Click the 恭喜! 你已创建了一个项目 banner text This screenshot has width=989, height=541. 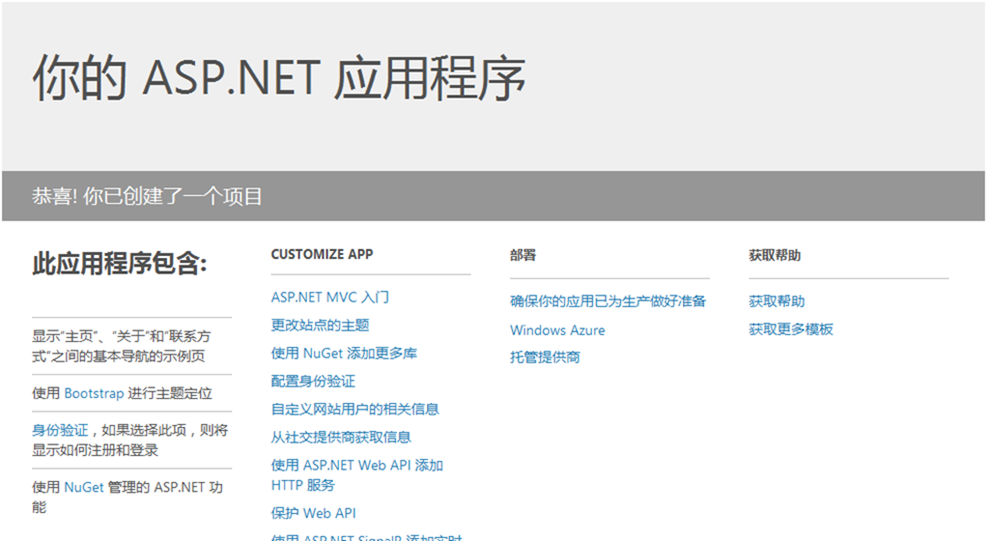pos(147,196)
